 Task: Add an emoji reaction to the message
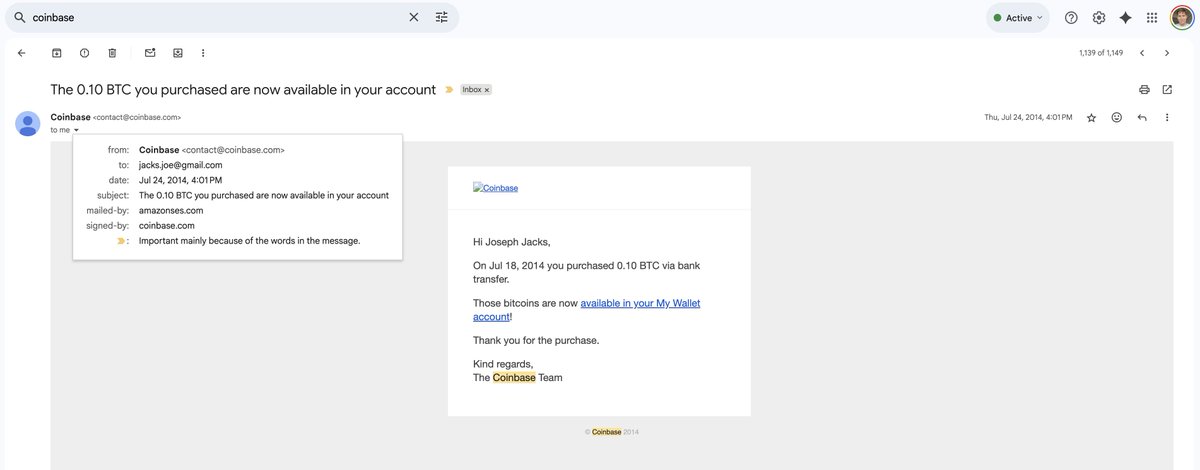tap(1117, 117)
